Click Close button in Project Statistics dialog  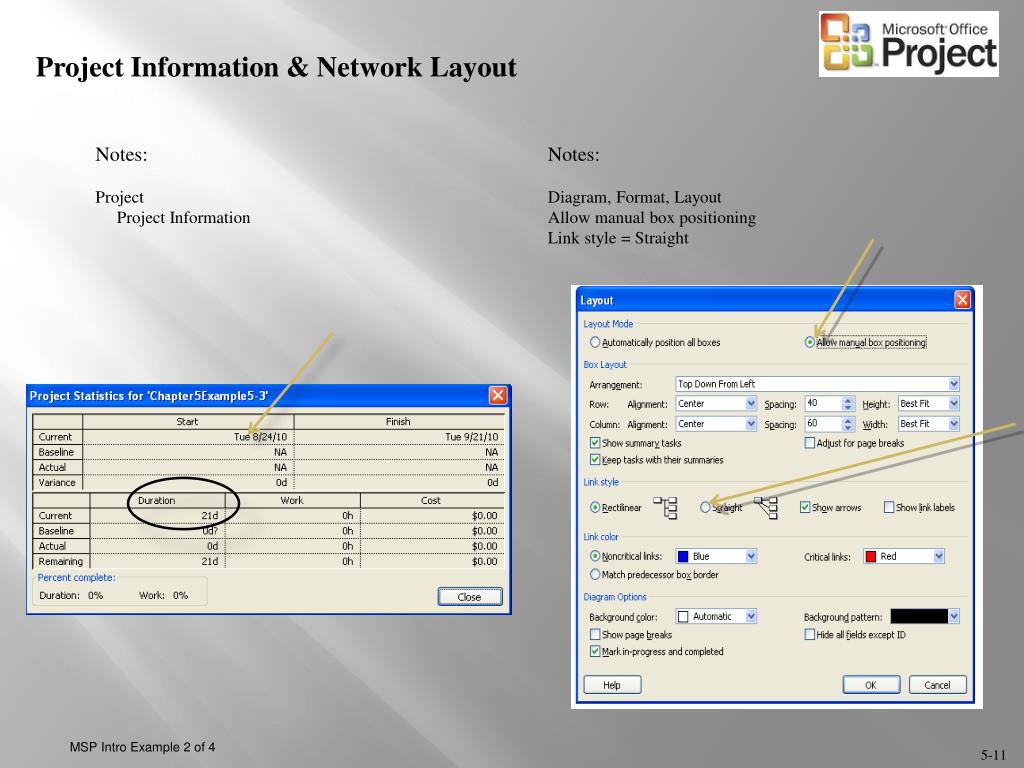click(x=470, y=596)
